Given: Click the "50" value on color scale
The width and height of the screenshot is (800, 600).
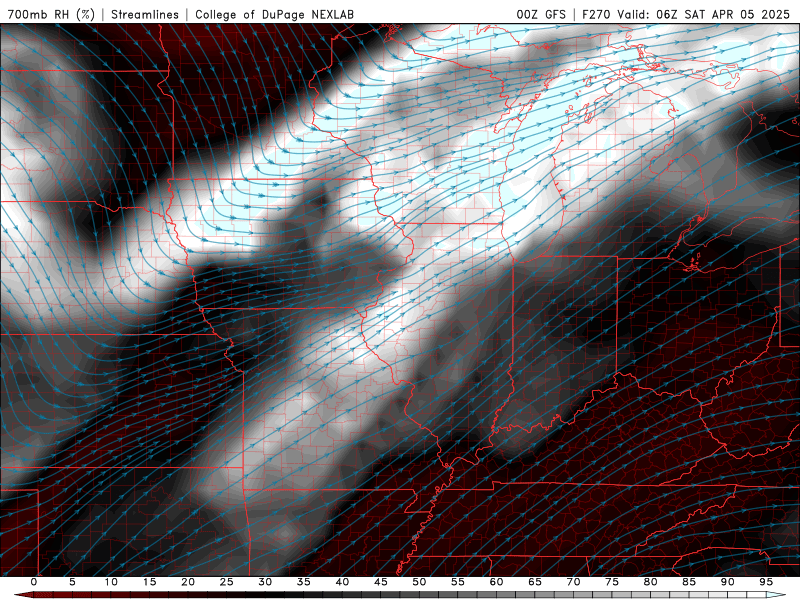Looking at the screenshot, I should point(419,582).
